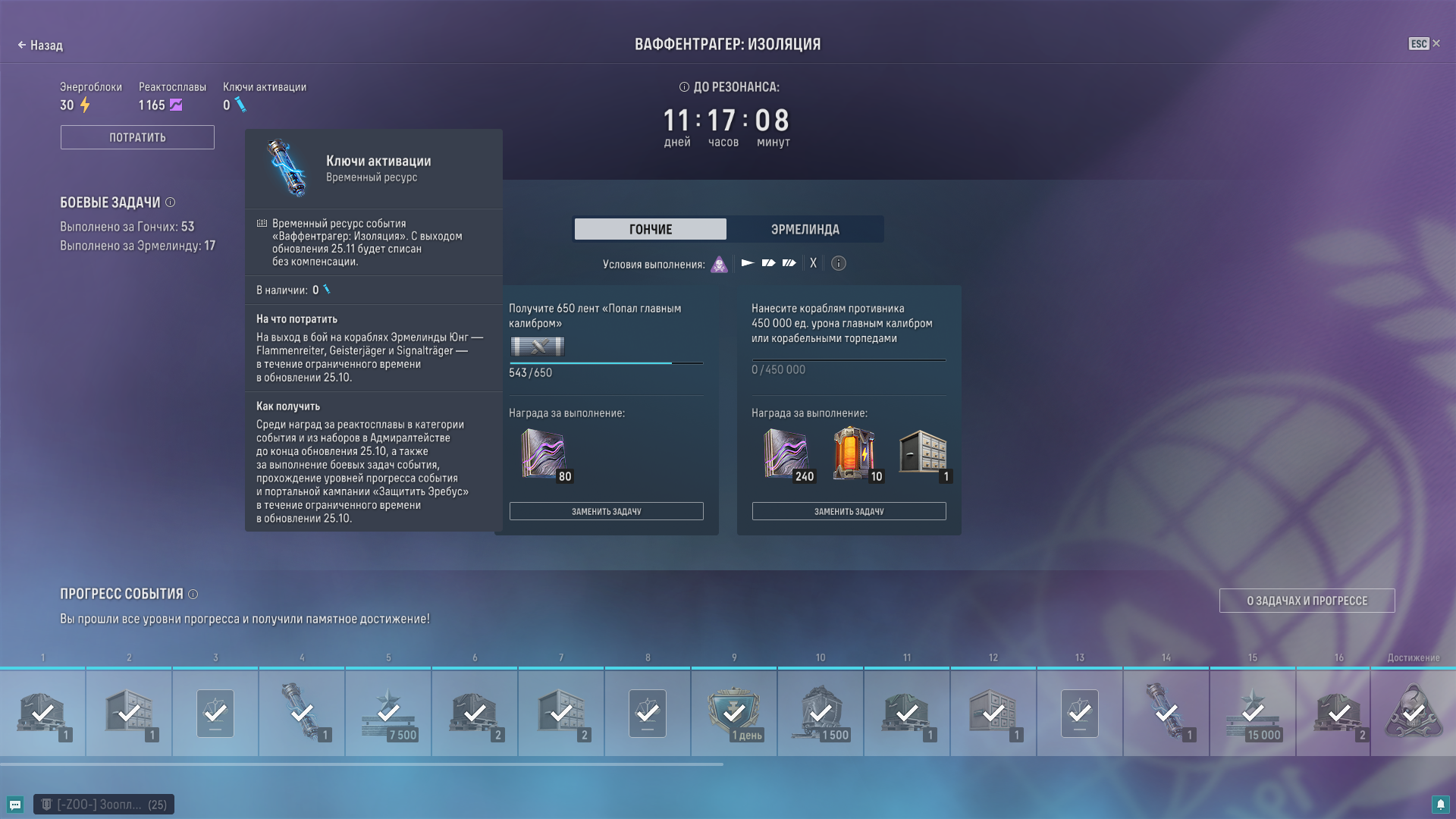Replace the 450 000 damage task

[x=849, y=511]
